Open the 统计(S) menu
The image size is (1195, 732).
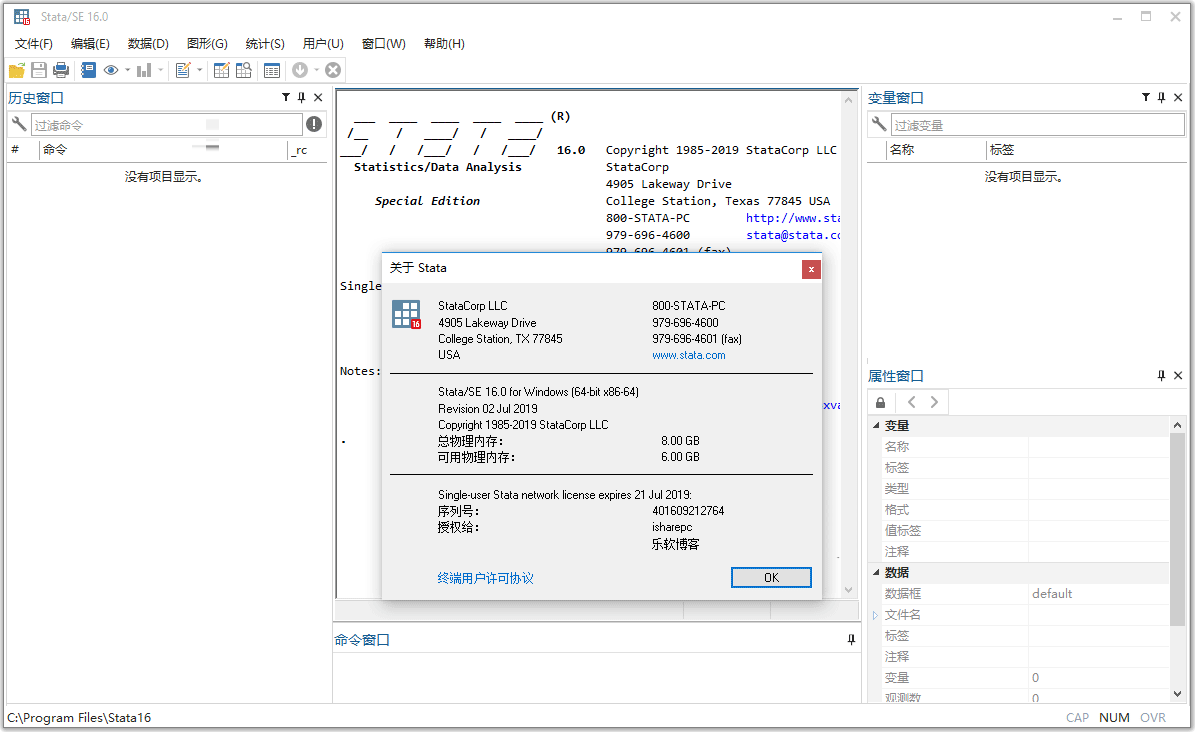pyautogui.click(x=264, y=43)
